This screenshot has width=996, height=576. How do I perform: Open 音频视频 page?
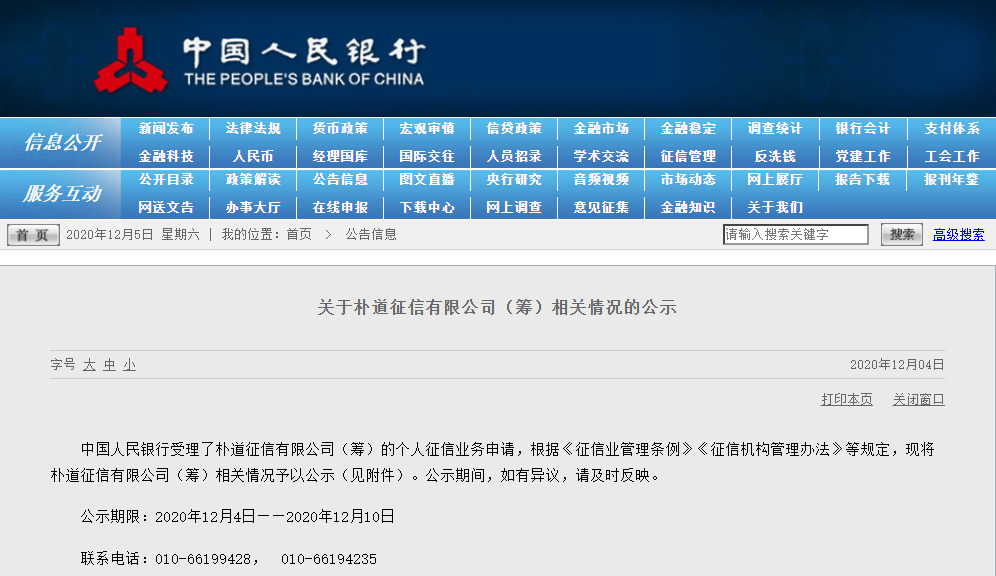point(601,180)
